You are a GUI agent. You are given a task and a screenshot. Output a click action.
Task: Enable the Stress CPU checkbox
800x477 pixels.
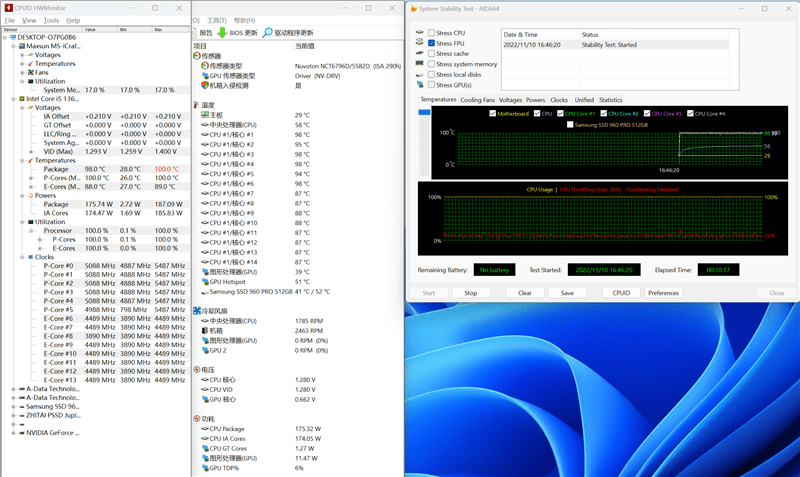(x=432, y=33)
